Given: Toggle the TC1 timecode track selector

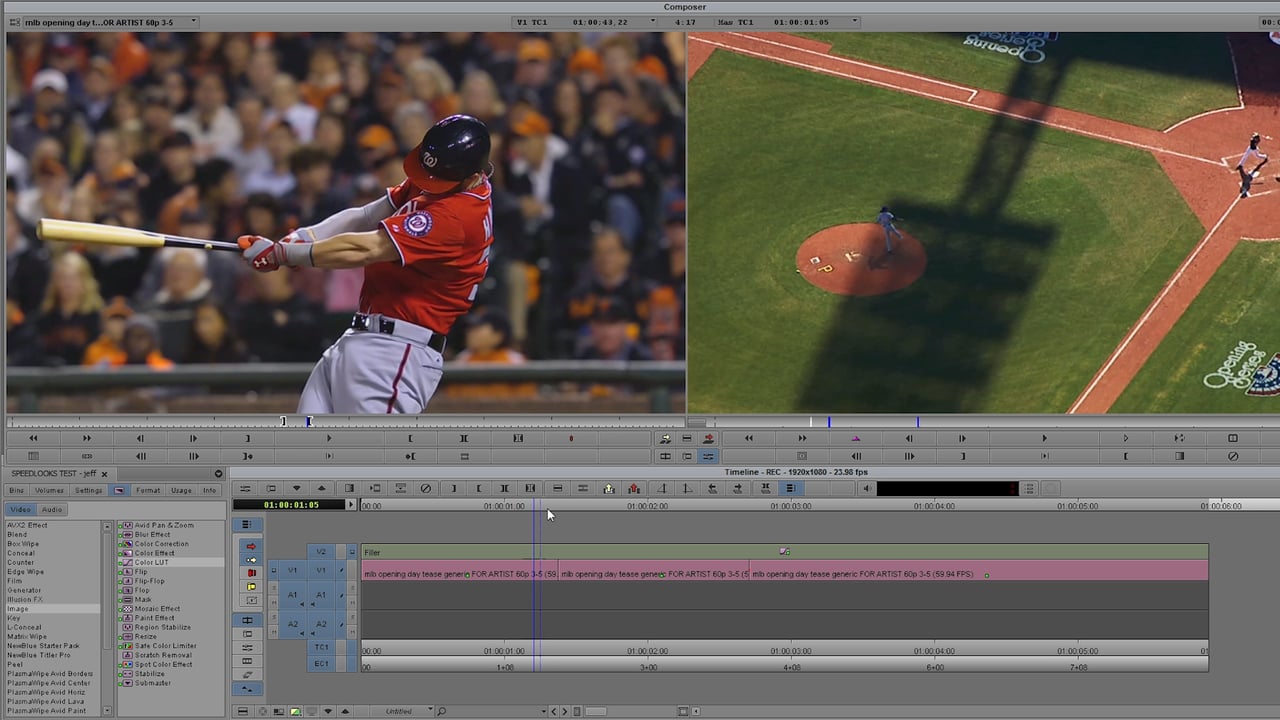Looking at the screenshot, I should coord(321,647).
